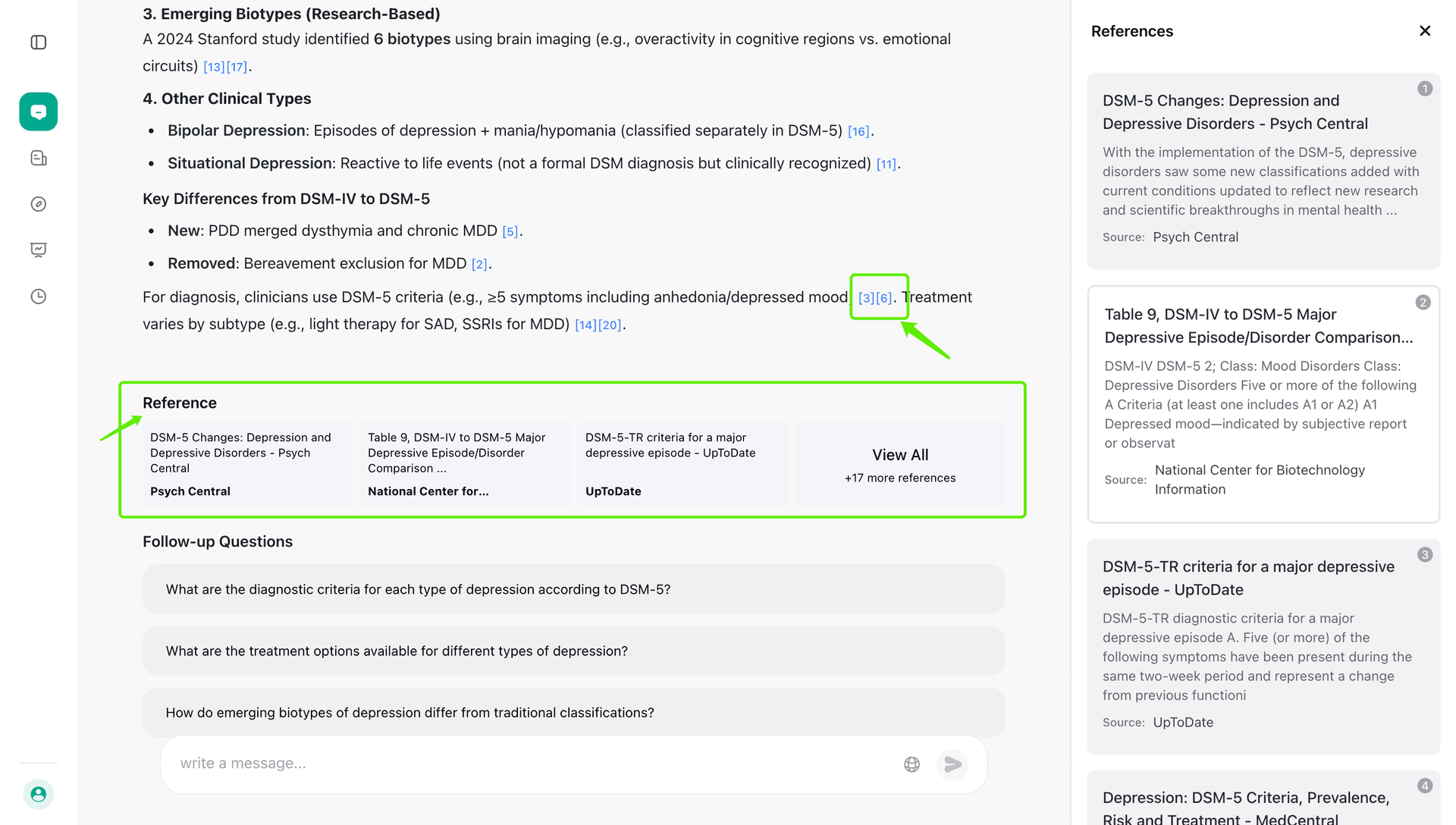Open citation [13] after biotypes sentence
This screenshot has width=1456, height=825.
(212, 67)
